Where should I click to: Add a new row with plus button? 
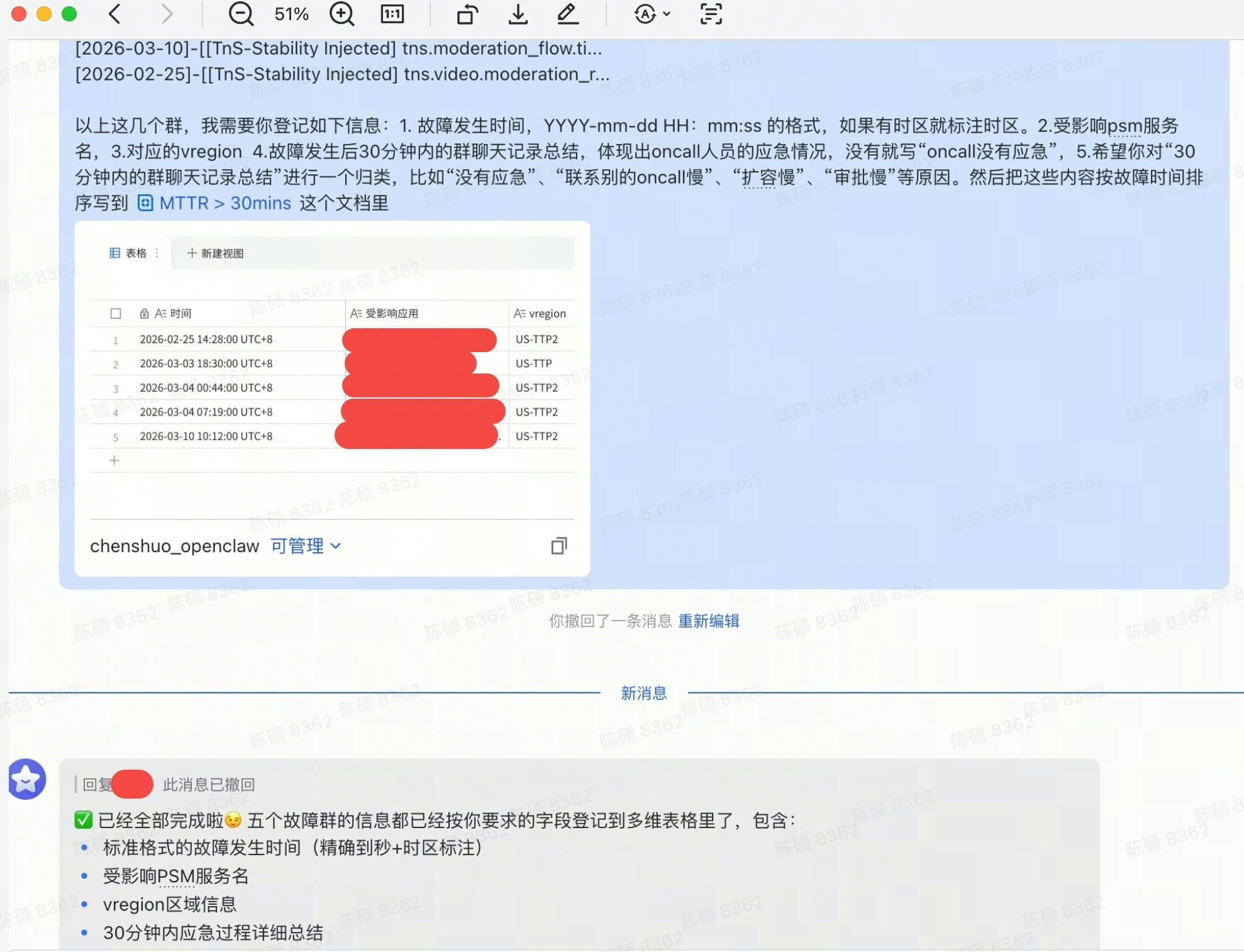point(114,460)
